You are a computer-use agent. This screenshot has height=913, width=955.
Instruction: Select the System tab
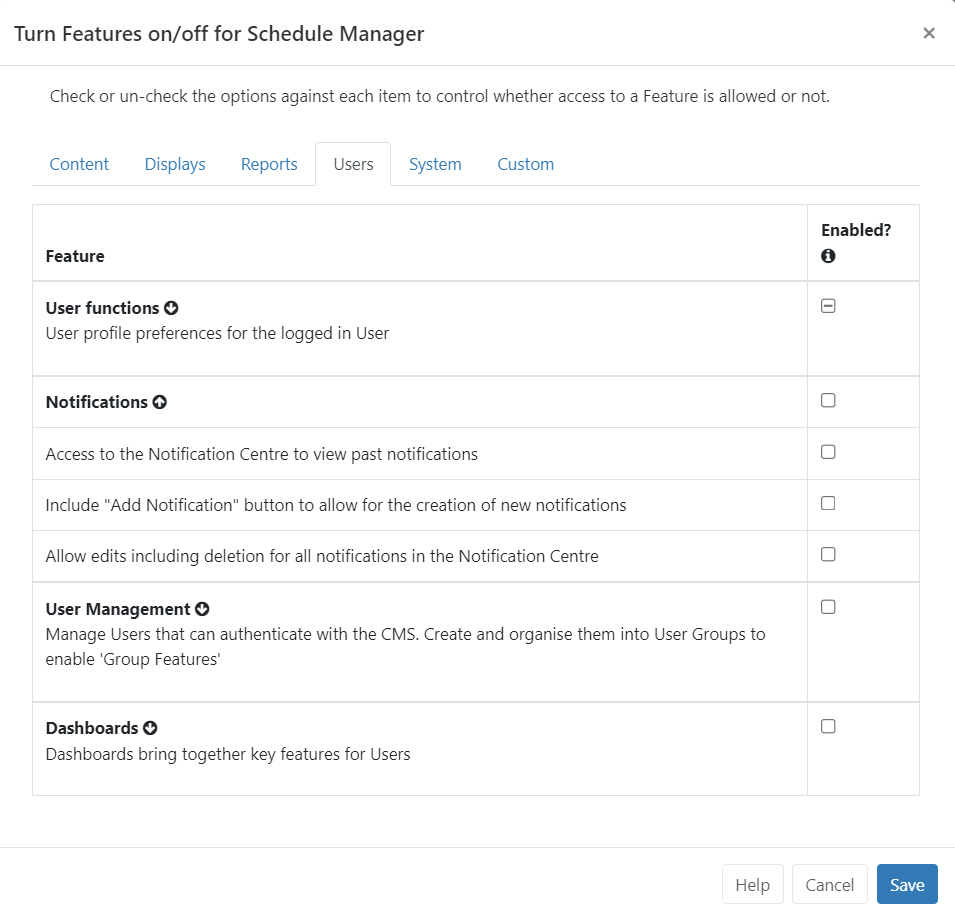(x=435, y=164)
